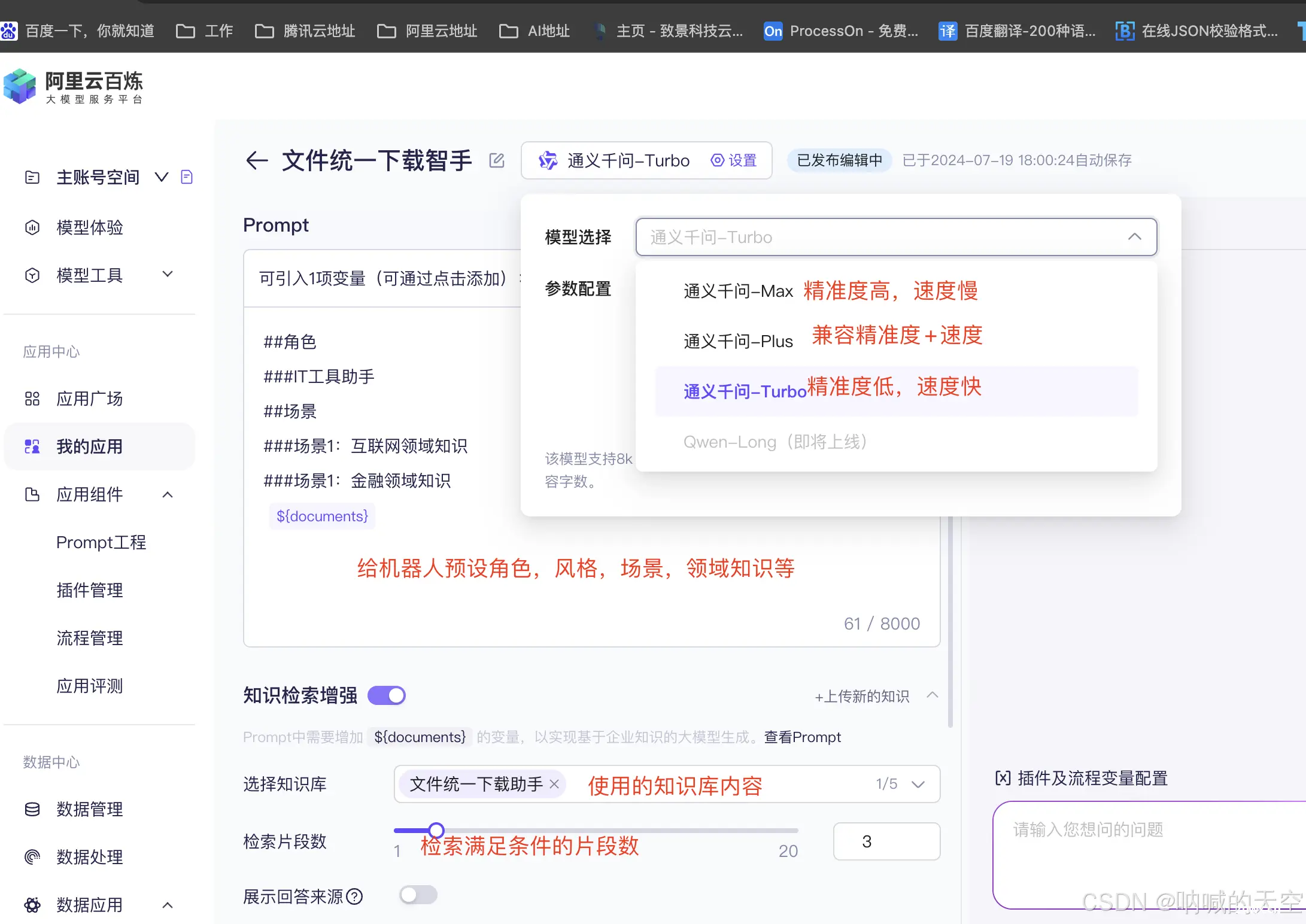This screenshot has height=924, width=1306.
Task: Click the prompt panel vertical scrollbar
Action: point(950,622)
